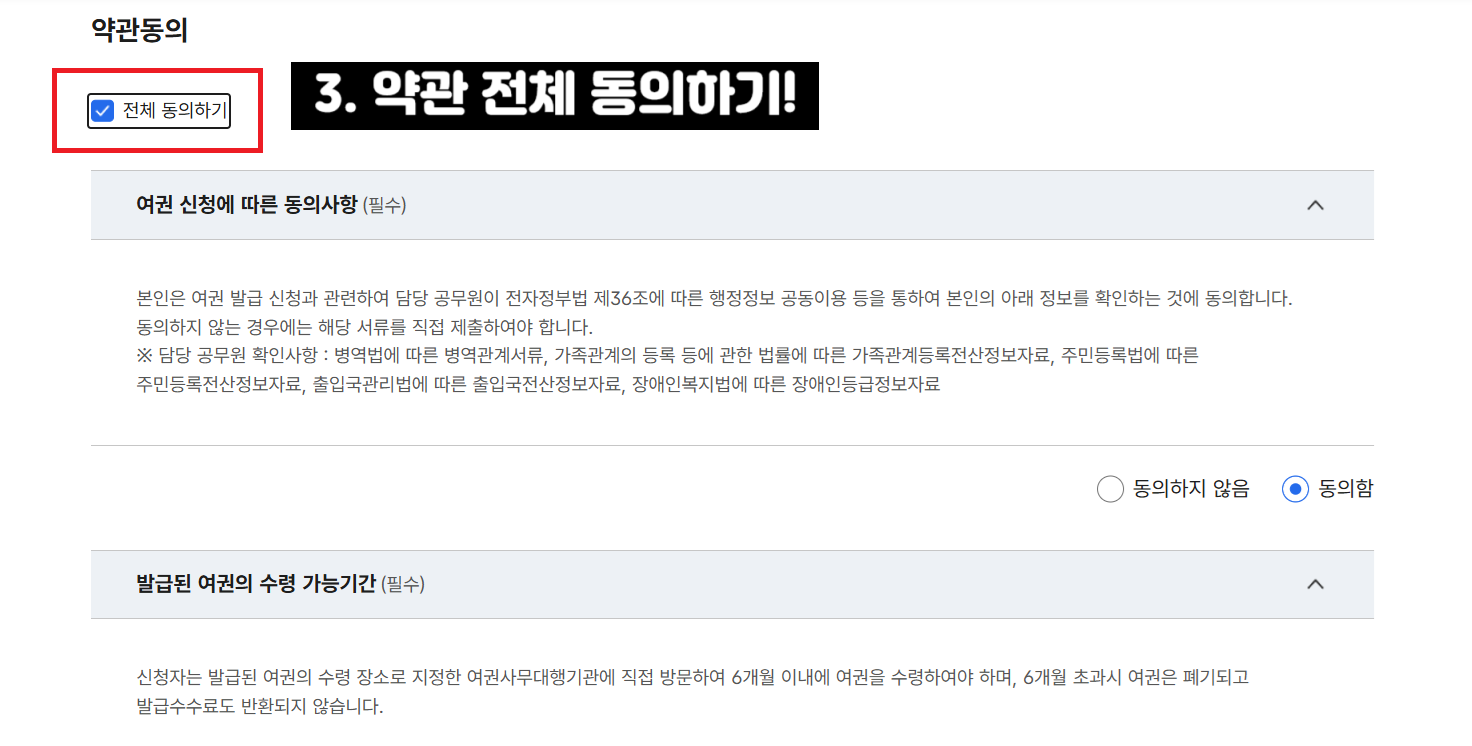The width and height of the screenshot is (1472, 746).
Task: Select the 동의하지 않음 radio button
Action: pos(1110,489)
